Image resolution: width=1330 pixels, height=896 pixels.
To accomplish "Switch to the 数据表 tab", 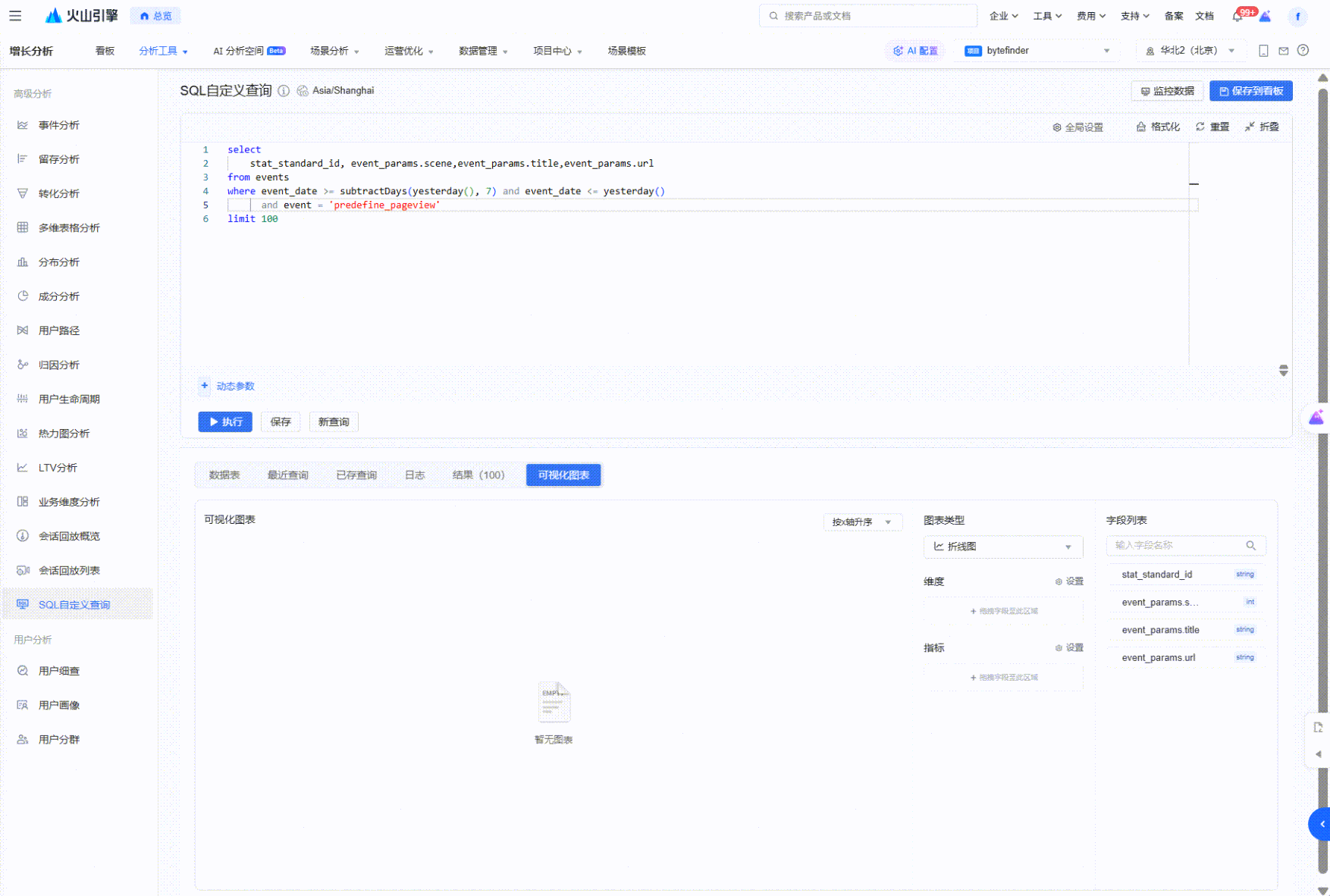I will [x=224, y=475].
